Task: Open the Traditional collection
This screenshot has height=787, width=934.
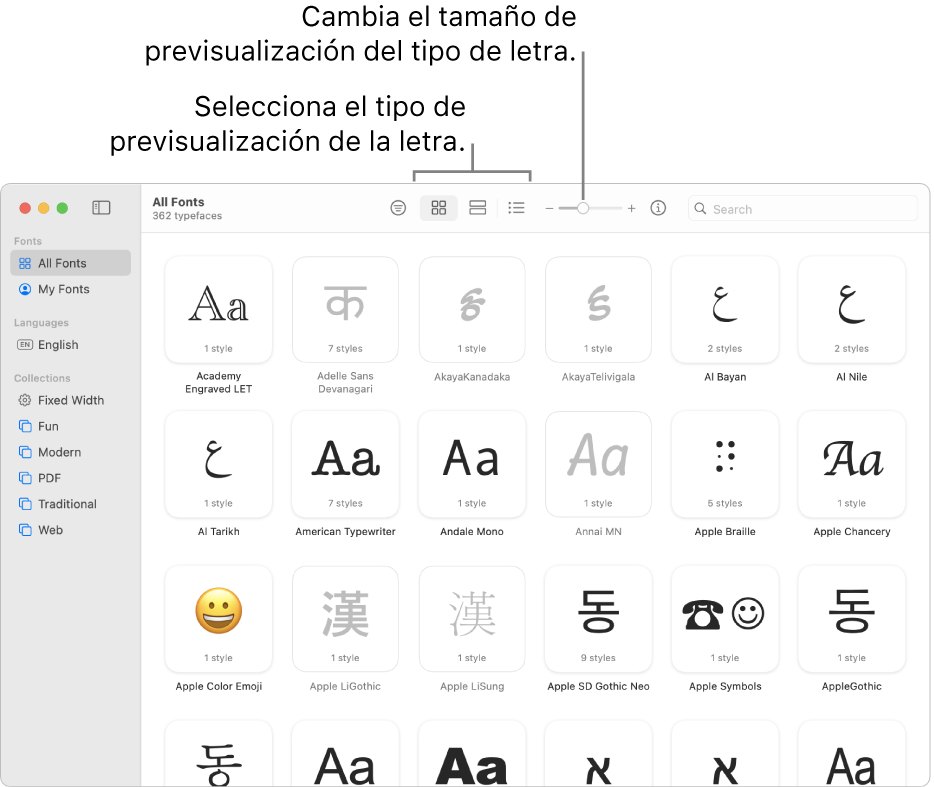Action: (70, 504)
